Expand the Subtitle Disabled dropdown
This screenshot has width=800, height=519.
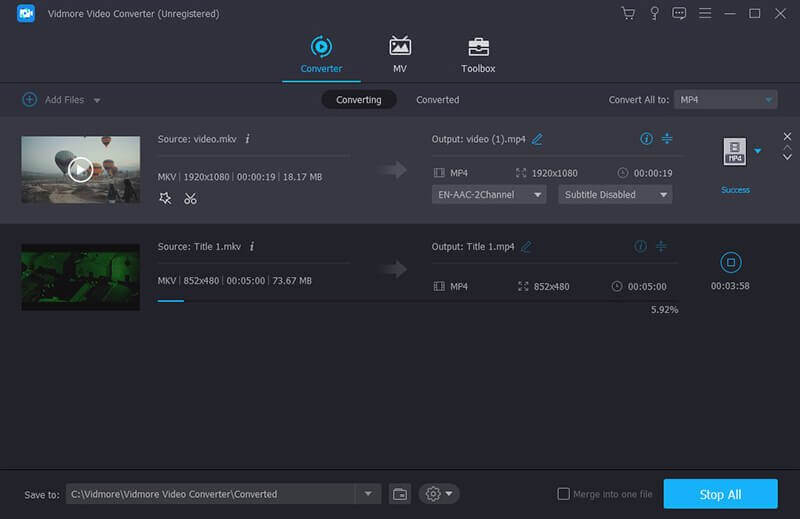(x=614, y=195)
